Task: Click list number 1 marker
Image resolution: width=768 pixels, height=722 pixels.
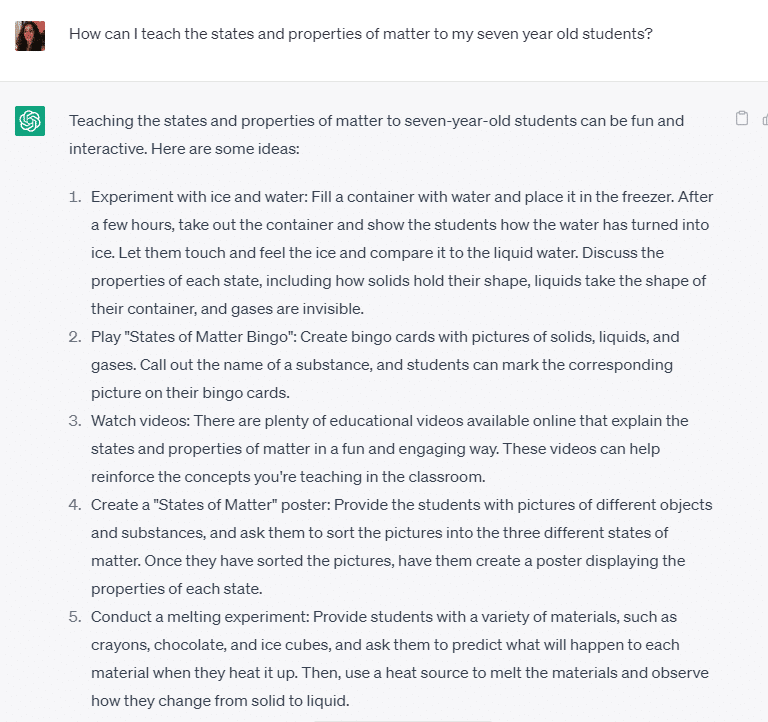Action: [x=75, y=197]
